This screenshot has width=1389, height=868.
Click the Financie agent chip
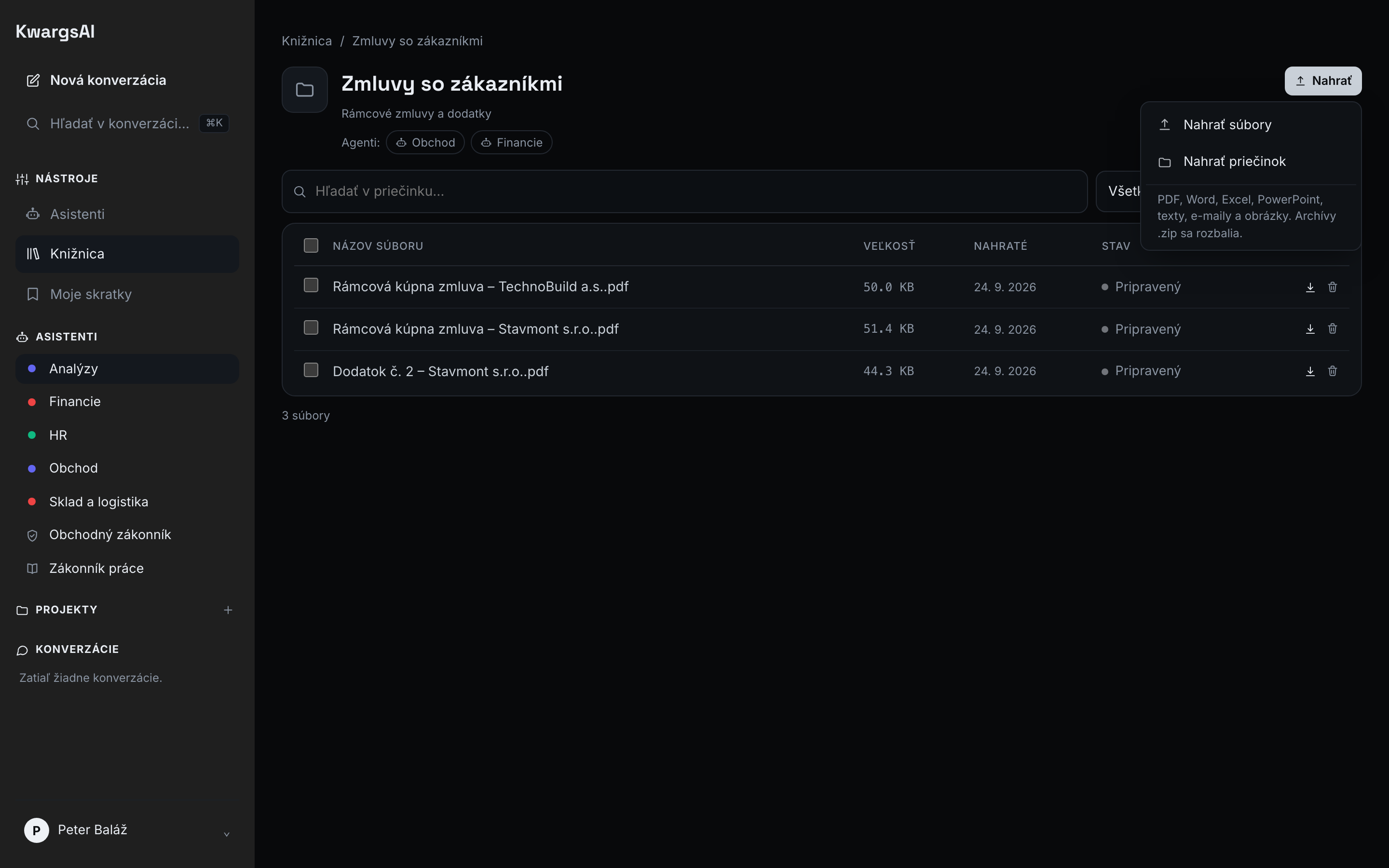coord(511,142)
